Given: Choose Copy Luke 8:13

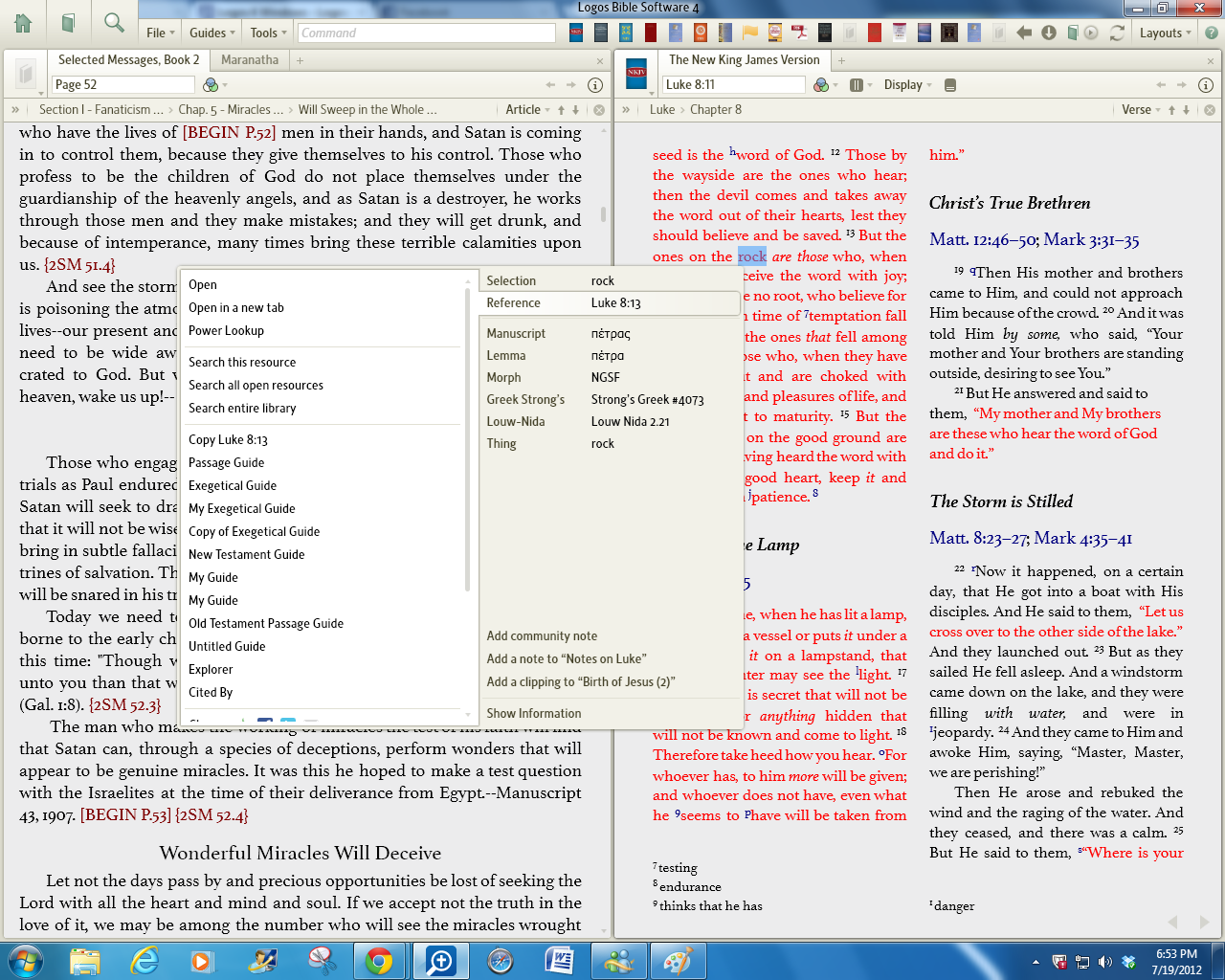Looking at the screenshot, I should pos(228,440).
